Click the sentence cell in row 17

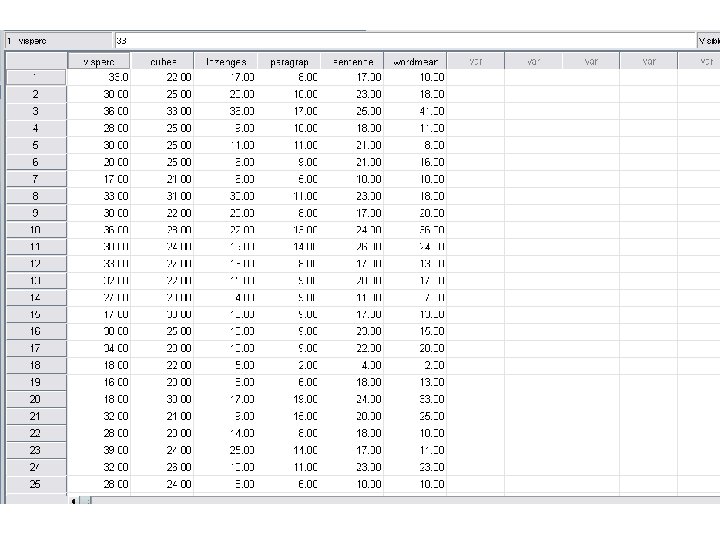[352, 348]
